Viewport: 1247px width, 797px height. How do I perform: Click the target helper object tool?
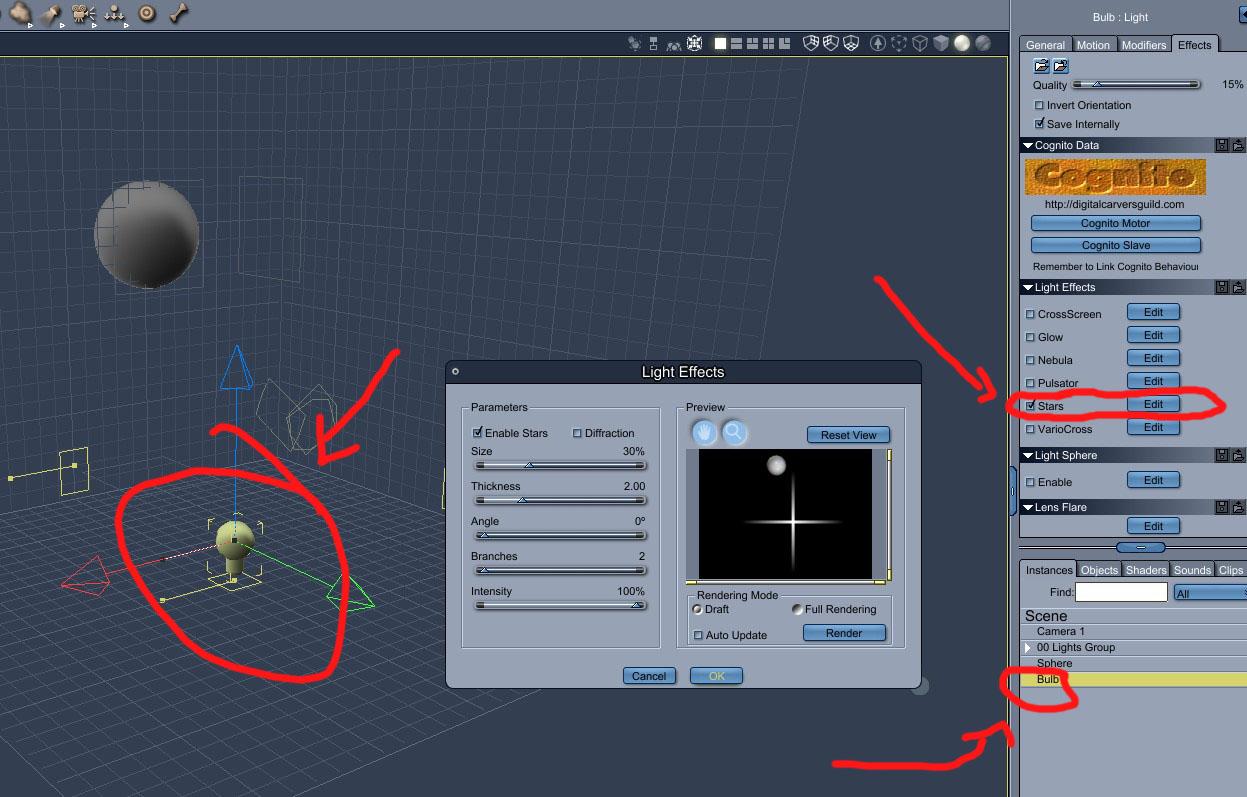pos(147,13)
